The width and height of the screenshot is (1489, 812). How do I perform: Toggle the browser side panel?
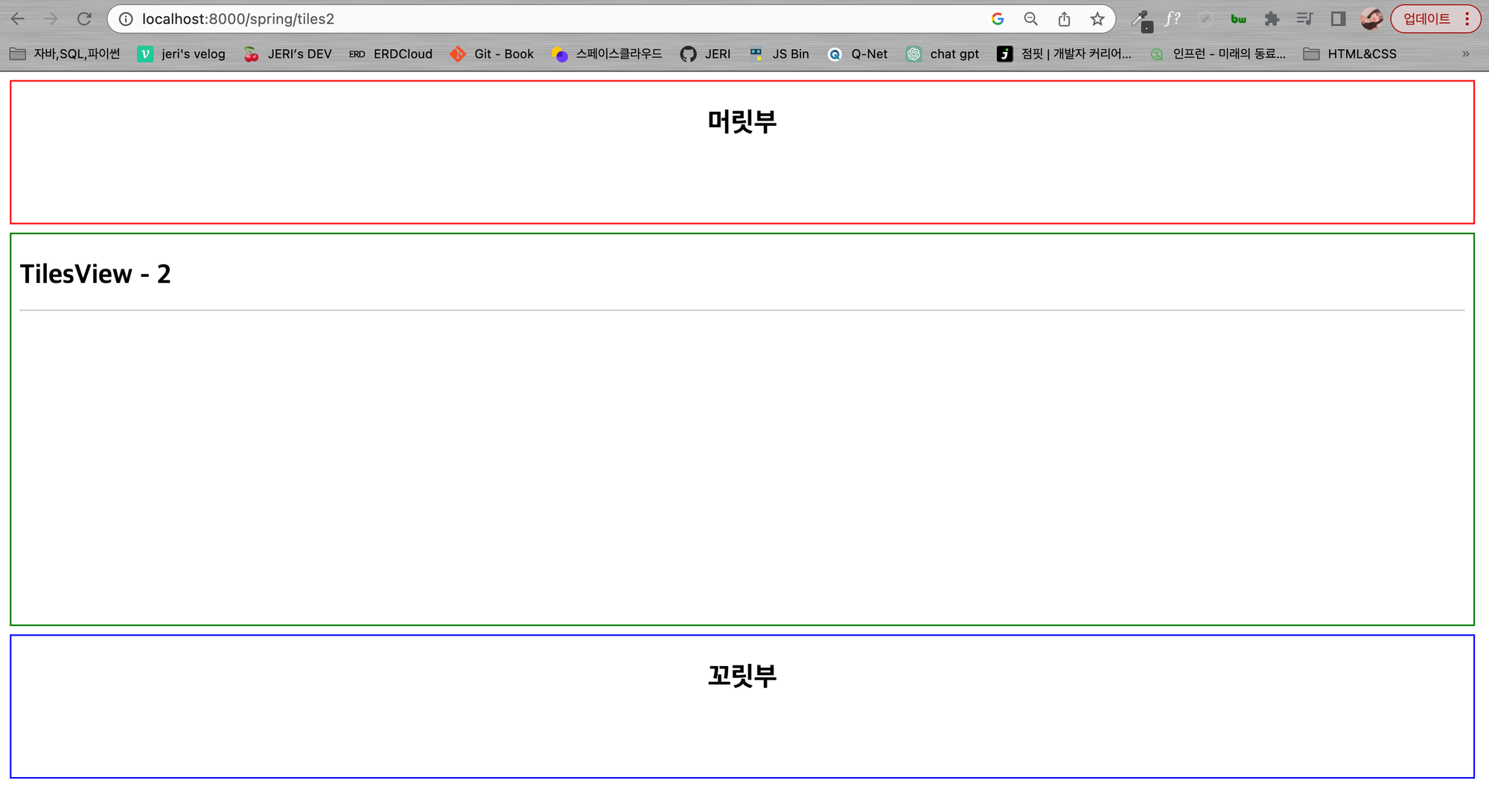click(1338, 19)
